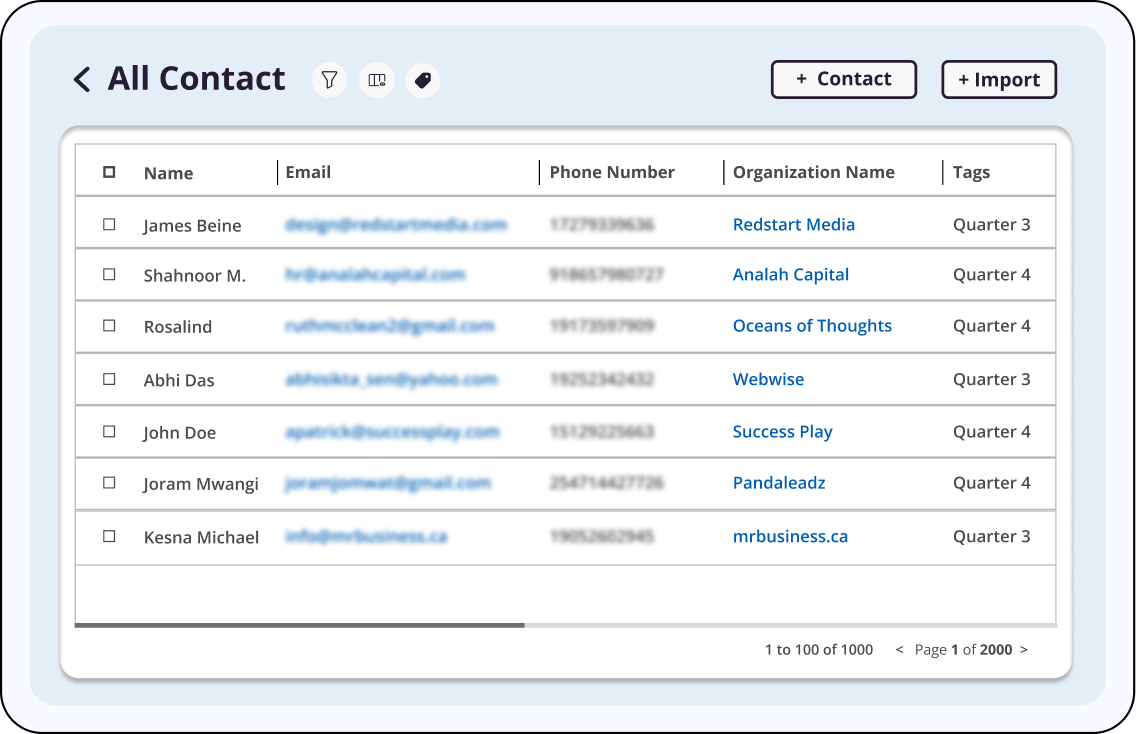Sort by the Name column header
Screen dimensions: 1136x734
[x=168, y=173]
